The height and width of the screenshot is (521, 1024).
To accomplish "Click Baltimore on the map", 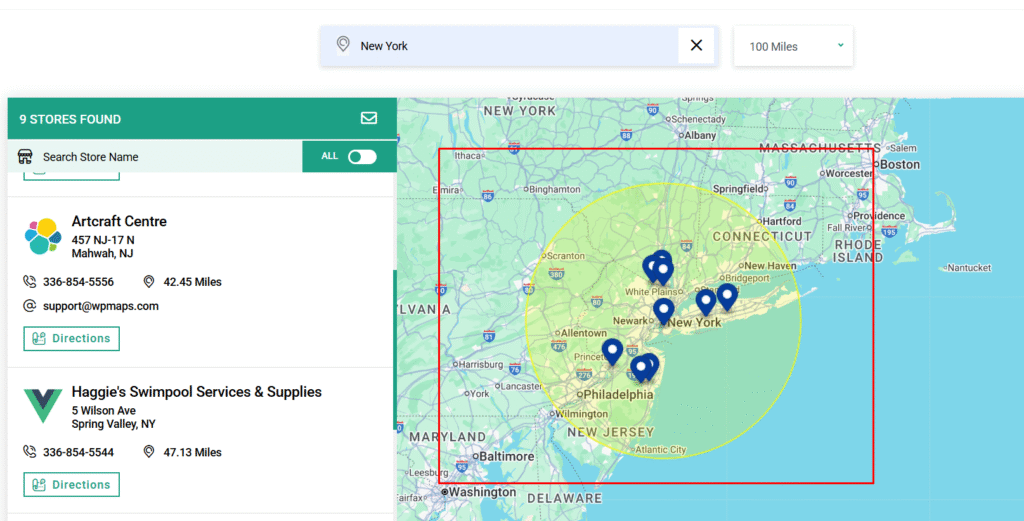I will coord(508,456).
